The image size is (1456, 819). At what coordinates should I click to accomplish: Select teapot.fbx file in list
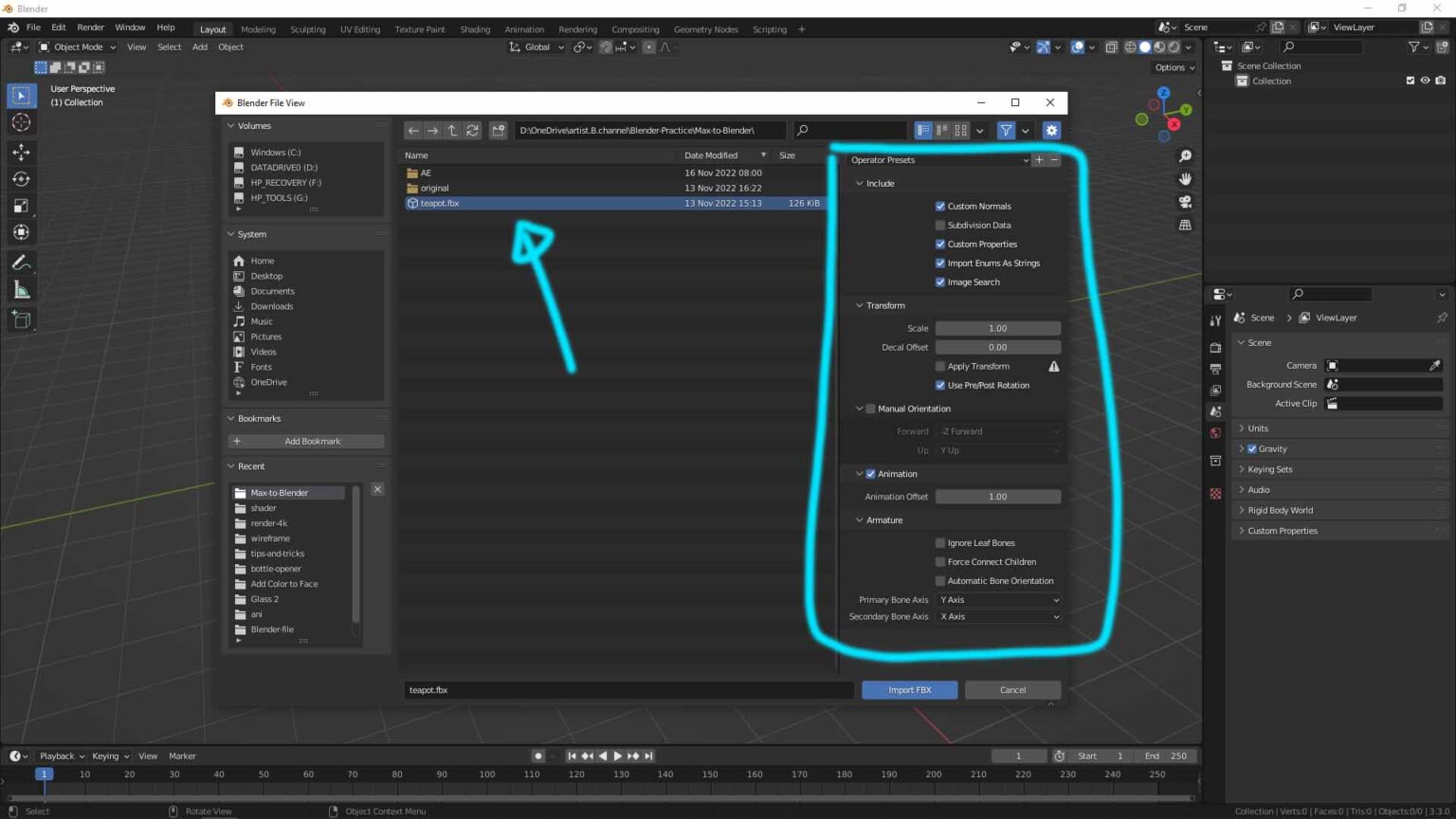[613, 203]
